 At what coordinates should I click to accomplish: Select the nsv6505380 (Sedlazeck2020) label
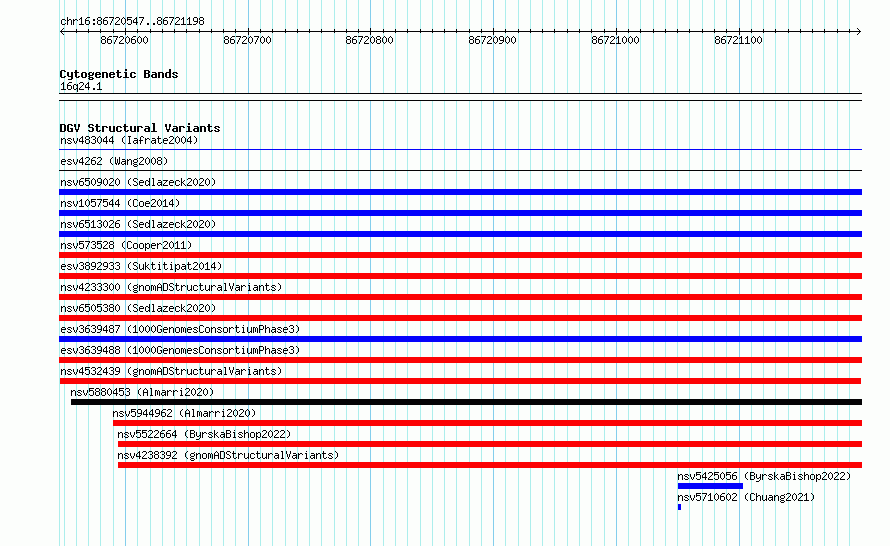tap(138, 308)
